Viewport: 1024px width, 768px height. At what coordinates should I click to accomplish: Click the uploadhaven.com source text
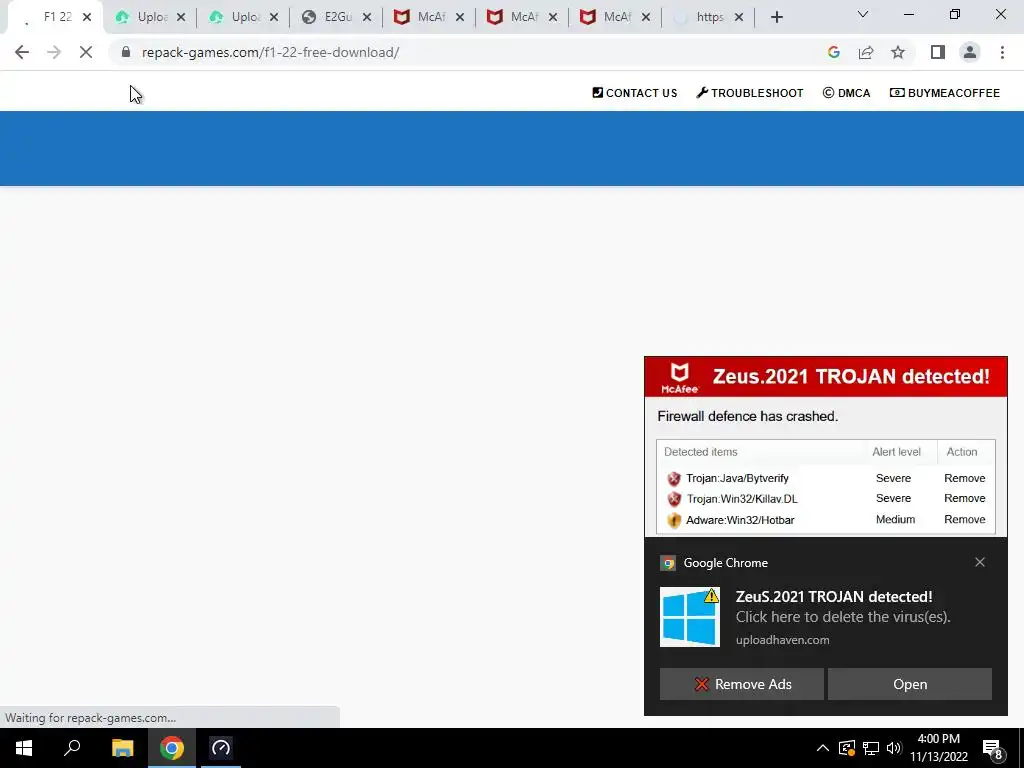[782, 640]
